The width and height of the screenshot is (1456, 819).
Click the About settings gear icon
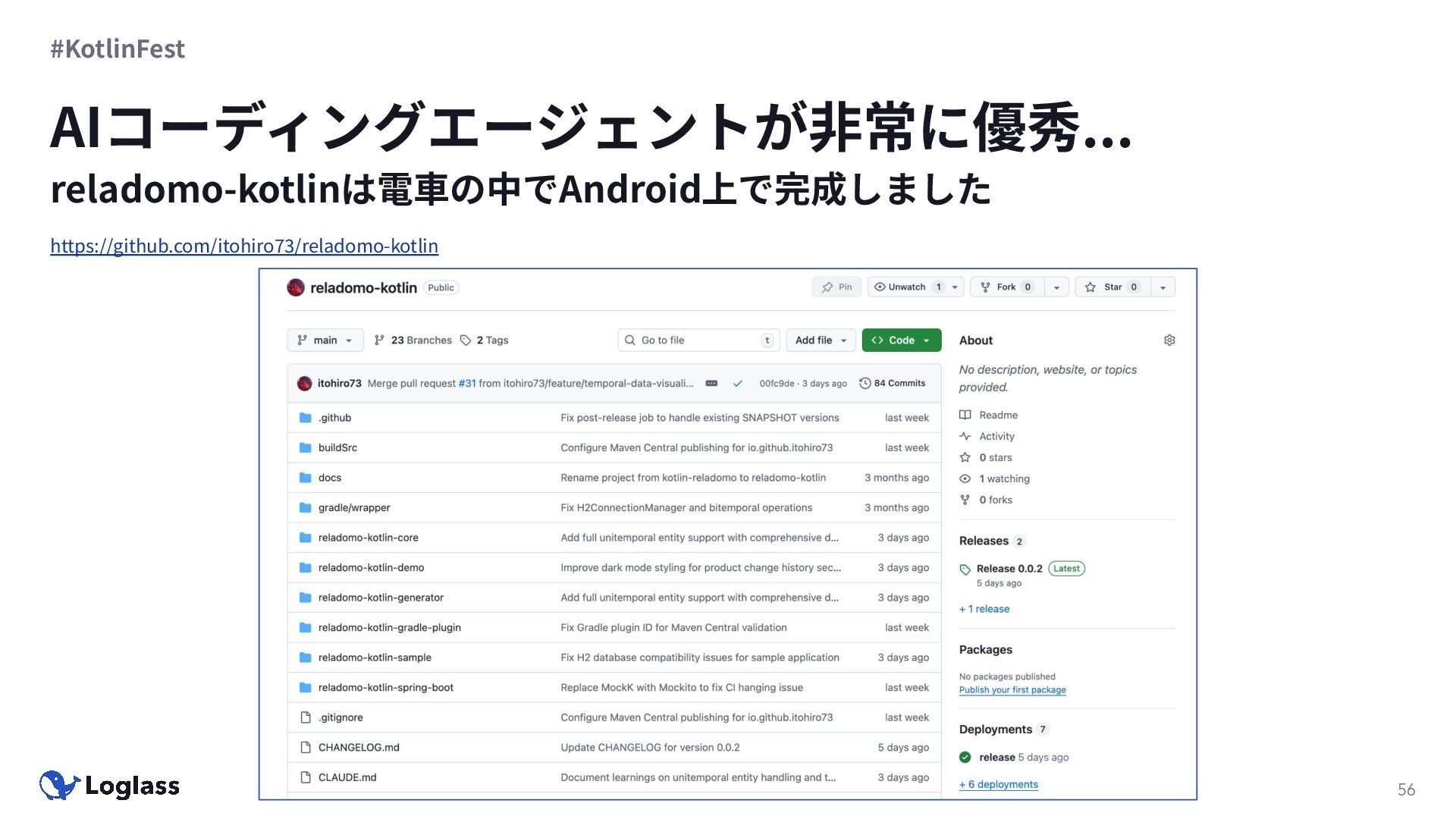[1169, 340]
